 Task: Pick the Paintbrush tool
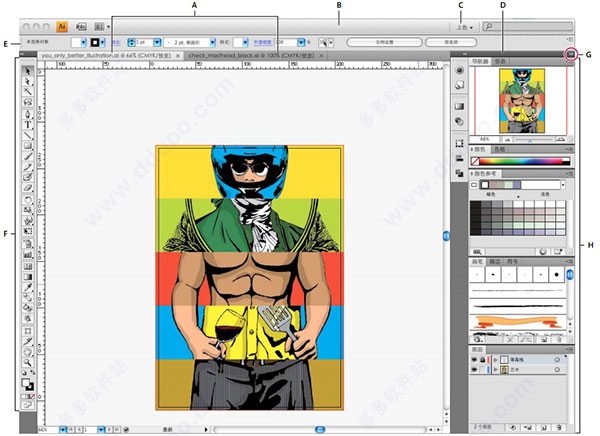click(x=28, y=156)
